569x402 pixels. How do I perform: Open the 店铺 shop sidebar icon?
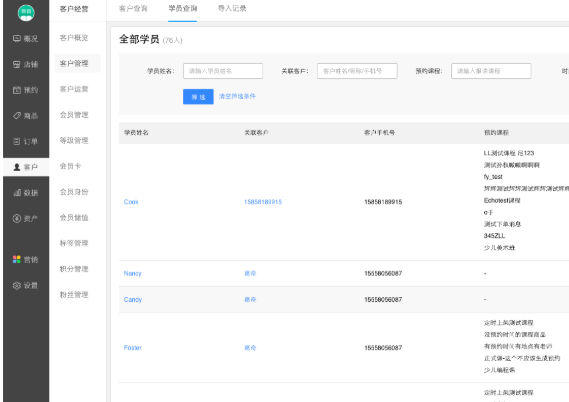17,64
